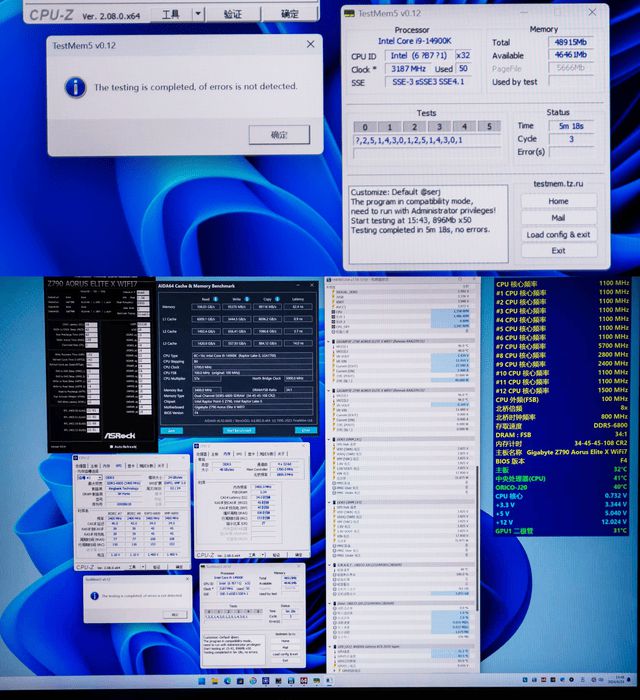Click the CPU-Z SPD window title icon
The height and width of the screenshot is (700, 640).
(75, 458)
